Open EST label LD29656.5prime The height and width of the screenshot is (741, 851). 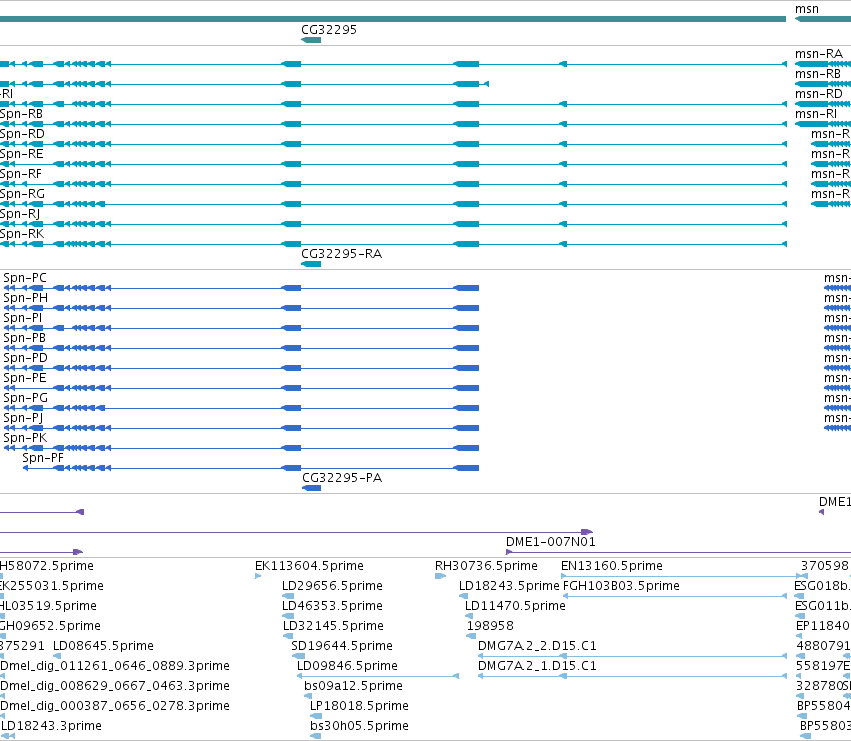point(332,586)
